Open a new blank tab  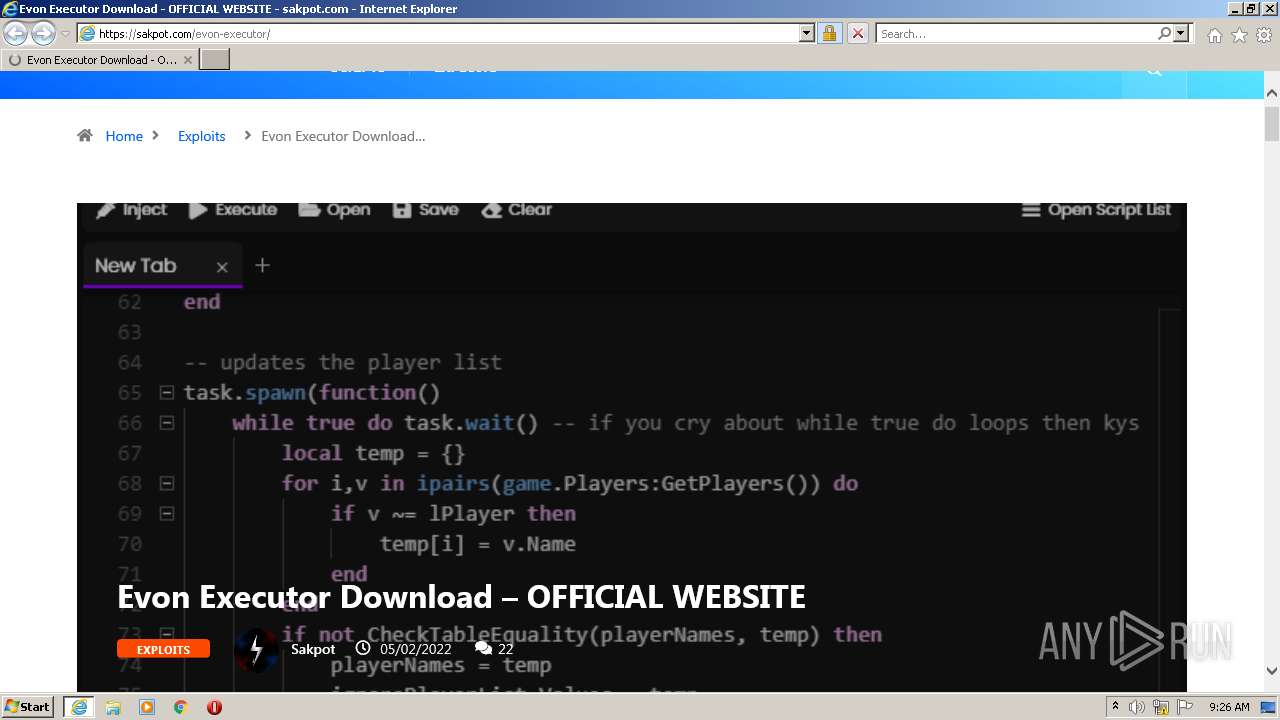tap(215, 60)
